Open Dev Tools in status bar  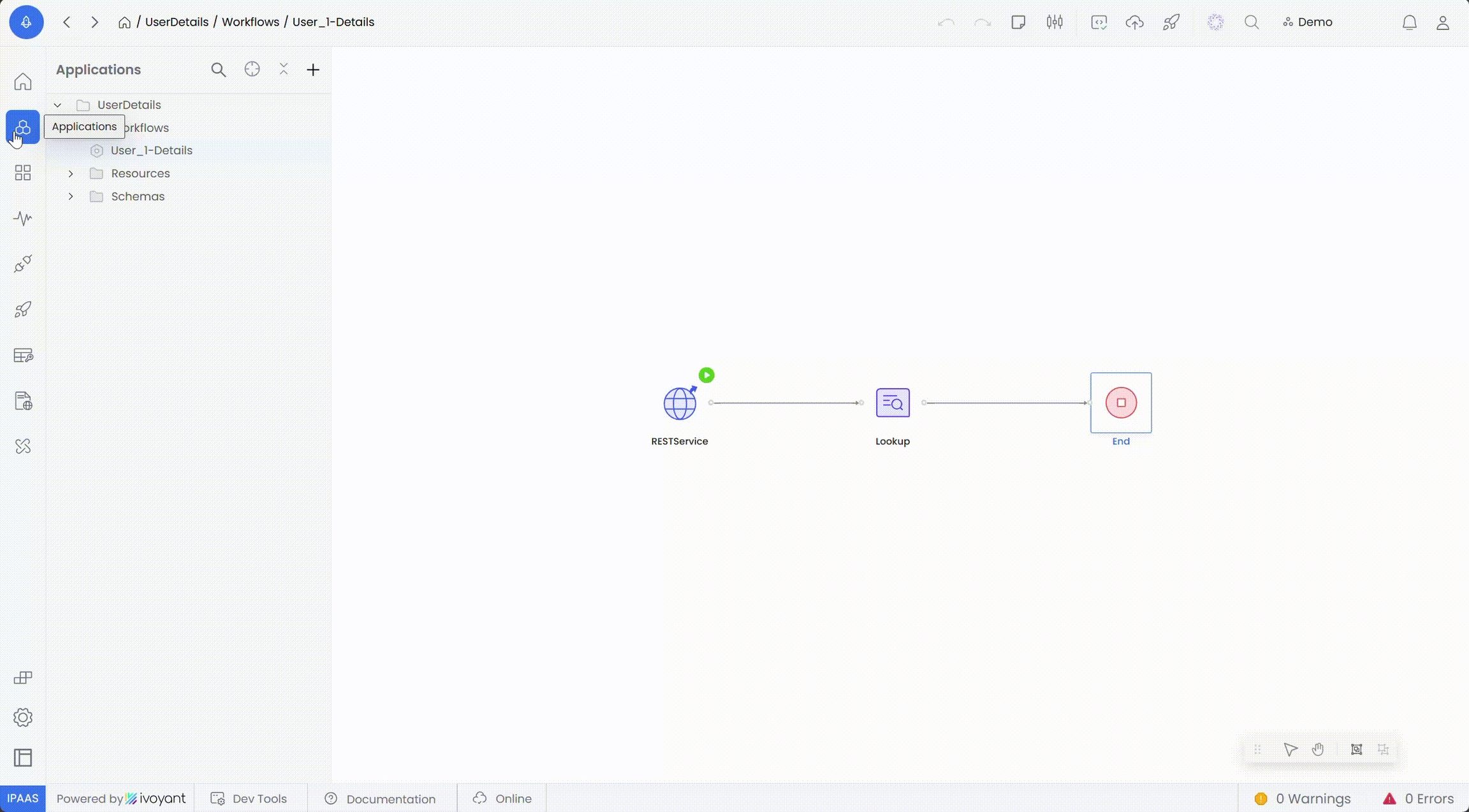(249, 799)
